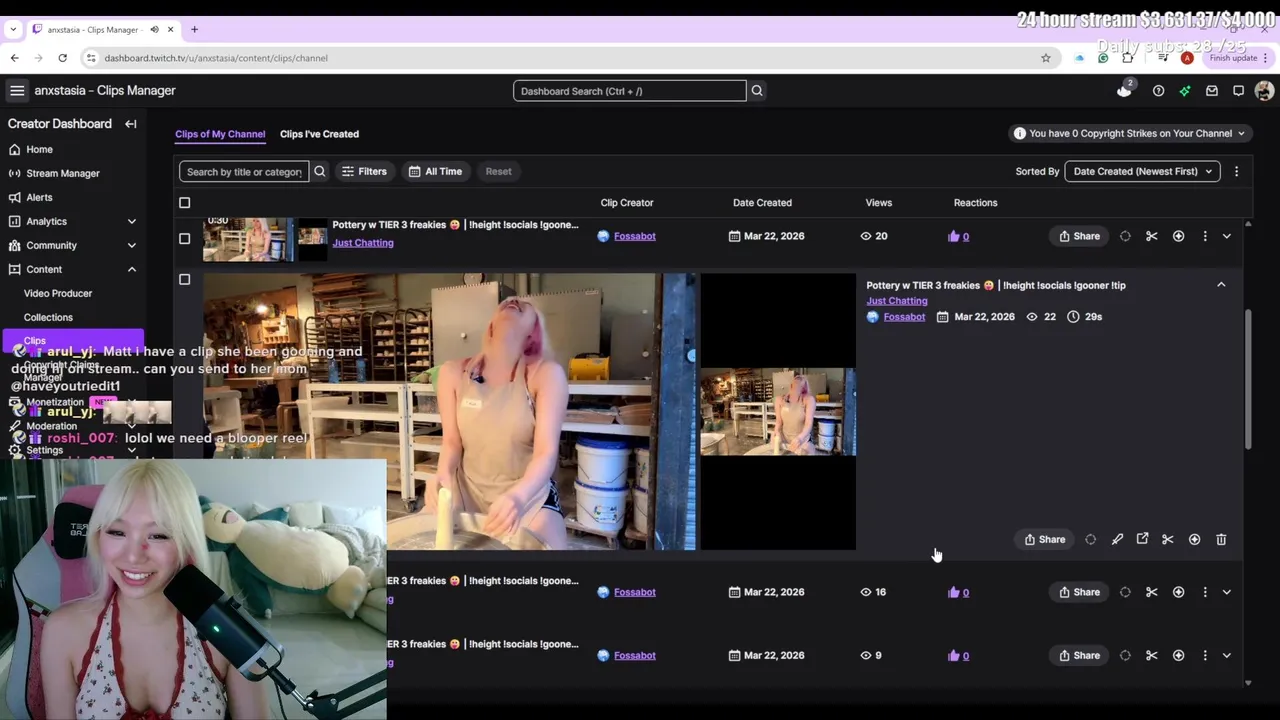The width and height of the screenshot is (1280, 720).
Task: Open the hamburger navigation menu
Action: [17, 91]
